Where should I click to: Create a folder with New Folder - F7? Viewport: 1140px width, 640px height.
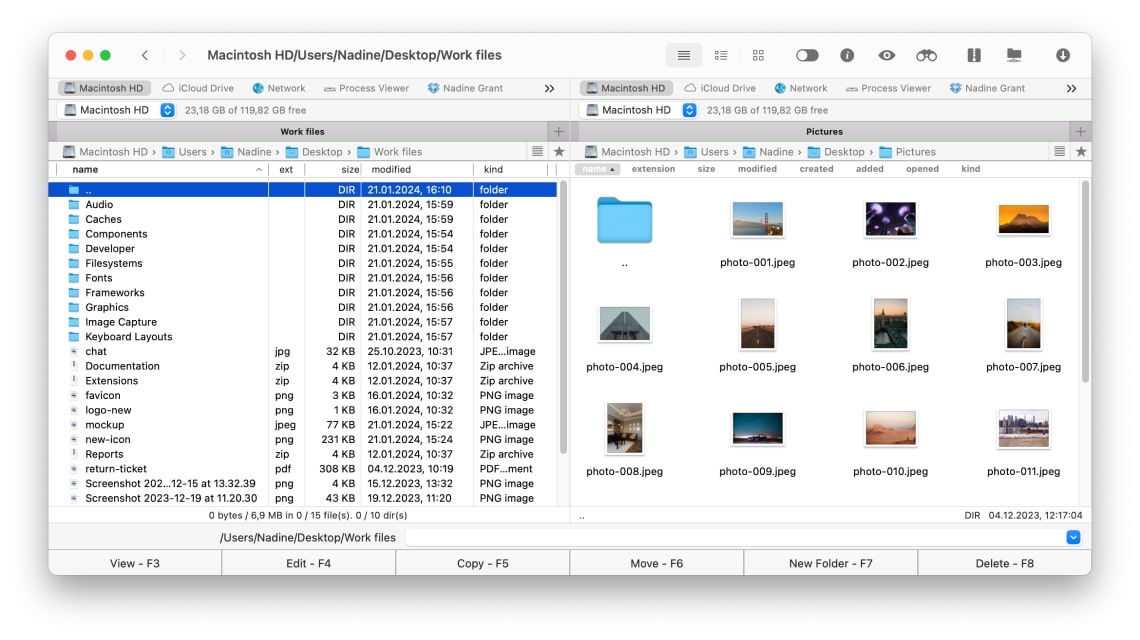coord(830,563)
